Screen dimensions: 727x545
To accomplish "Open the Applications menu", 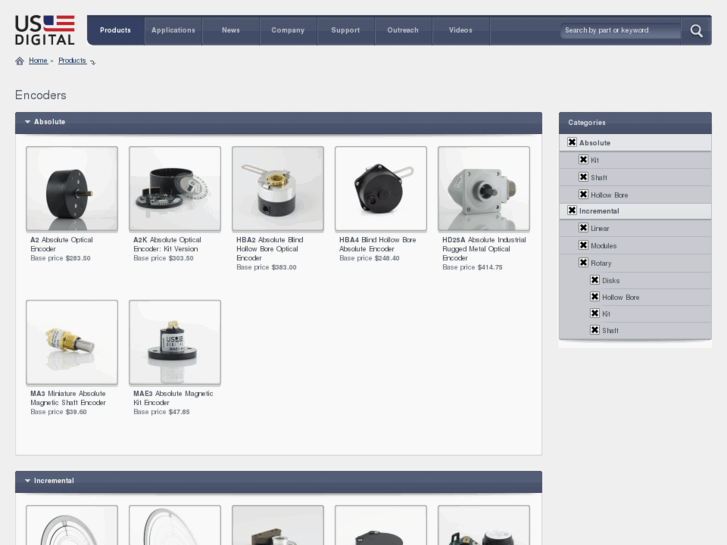I will (x=173, y=30).
